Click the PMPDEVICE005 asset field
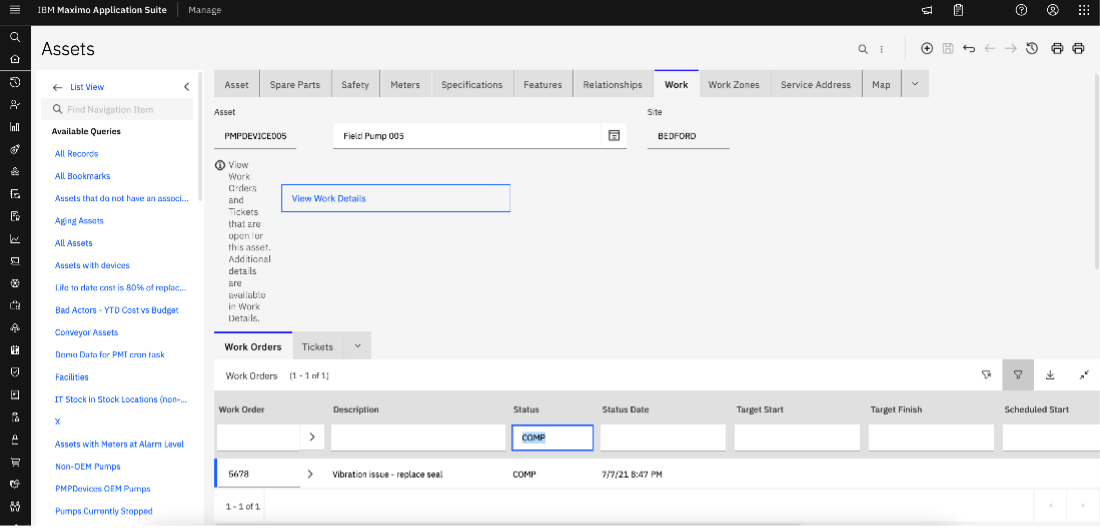1100x528 pixels. tap(255, 136)
